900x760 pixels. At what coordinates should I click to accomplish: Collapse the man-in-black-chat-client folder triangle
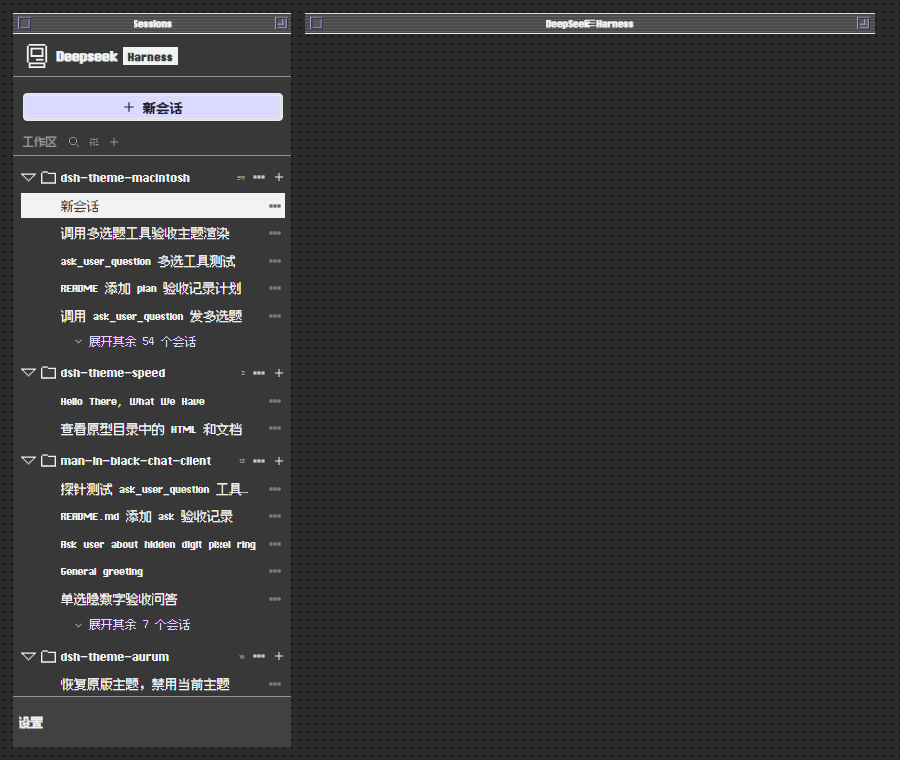pos(29,461)
